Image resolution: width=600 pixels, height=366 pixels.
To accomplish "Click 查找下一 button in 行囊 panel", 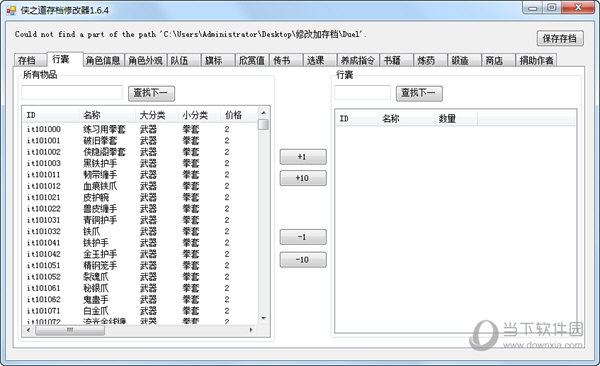I will [419, 93].
